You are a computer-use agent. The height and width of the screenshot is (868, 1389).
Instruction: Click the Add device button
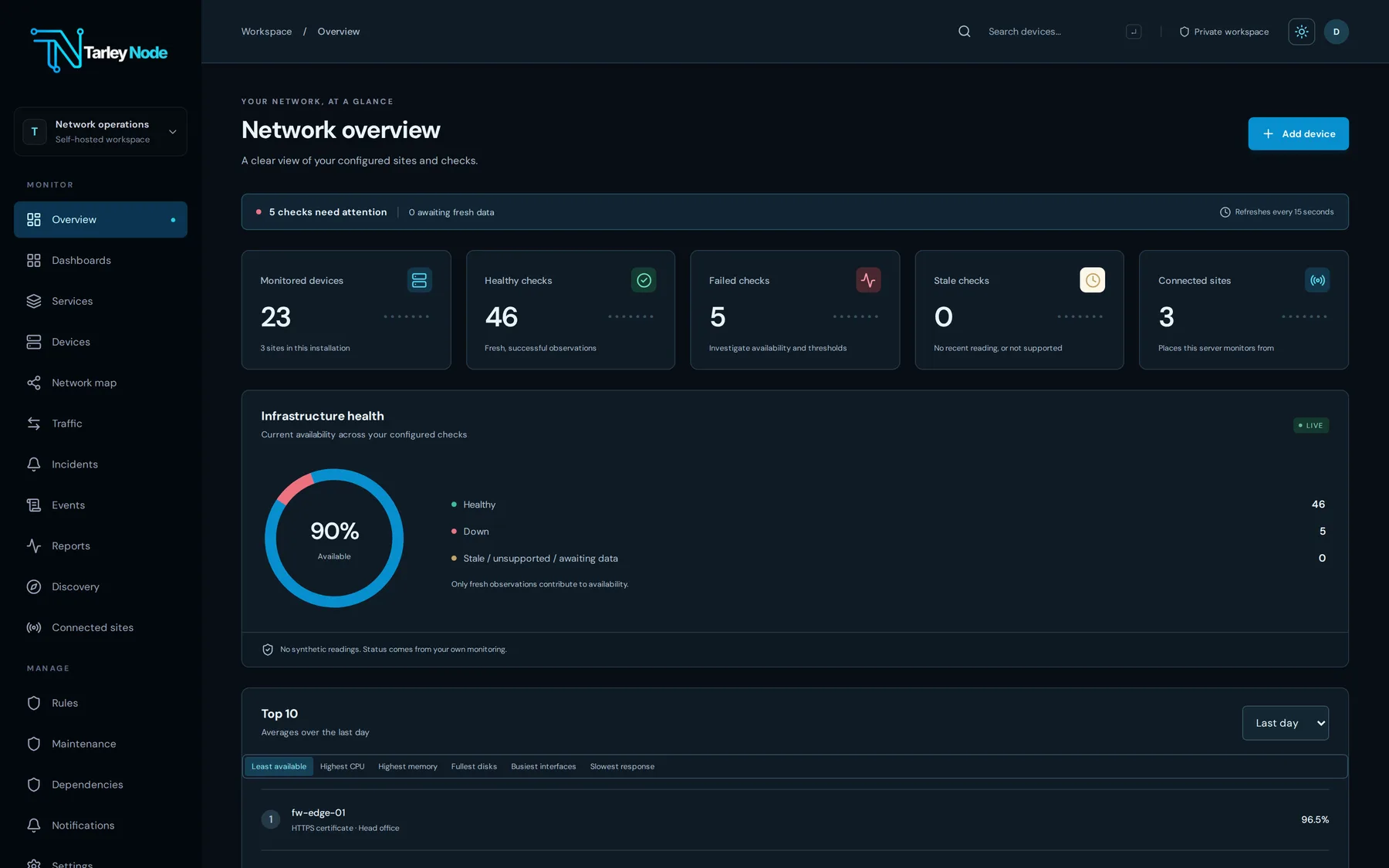click(x=1299, y=133)
